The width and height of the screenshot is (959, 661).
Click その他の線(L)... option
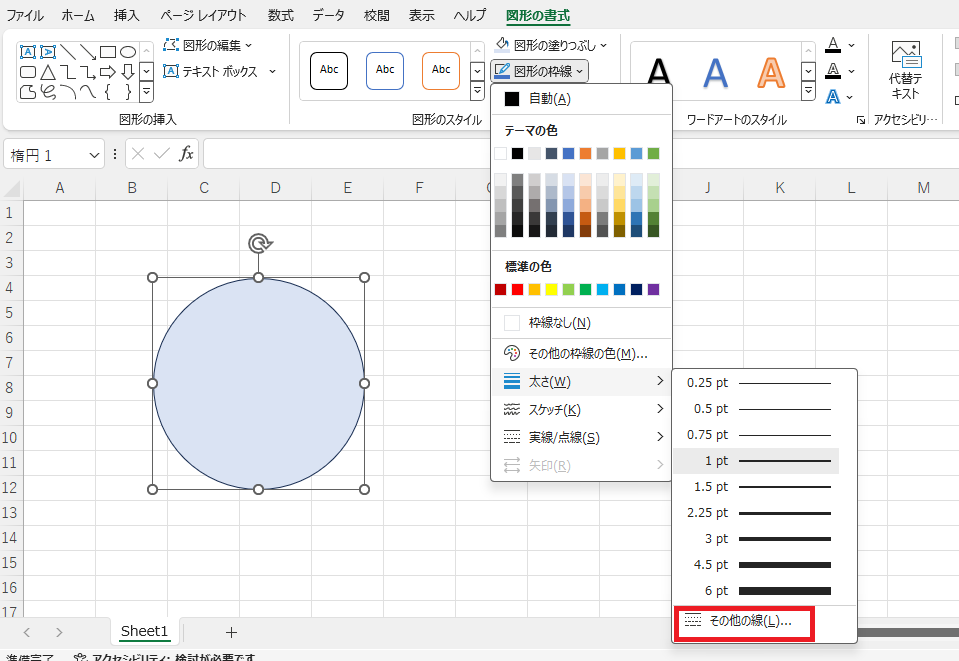pyautogui.click(x=744, y=623)
